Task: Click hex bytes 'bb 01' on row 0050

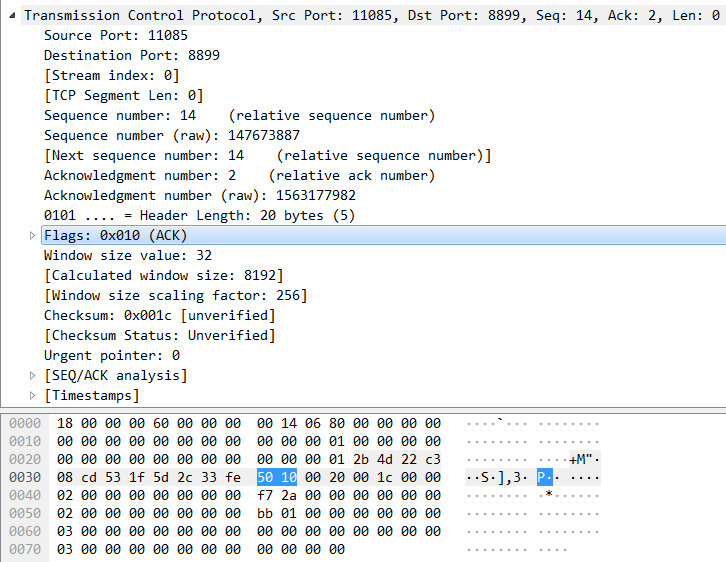Action: point(277,513)
